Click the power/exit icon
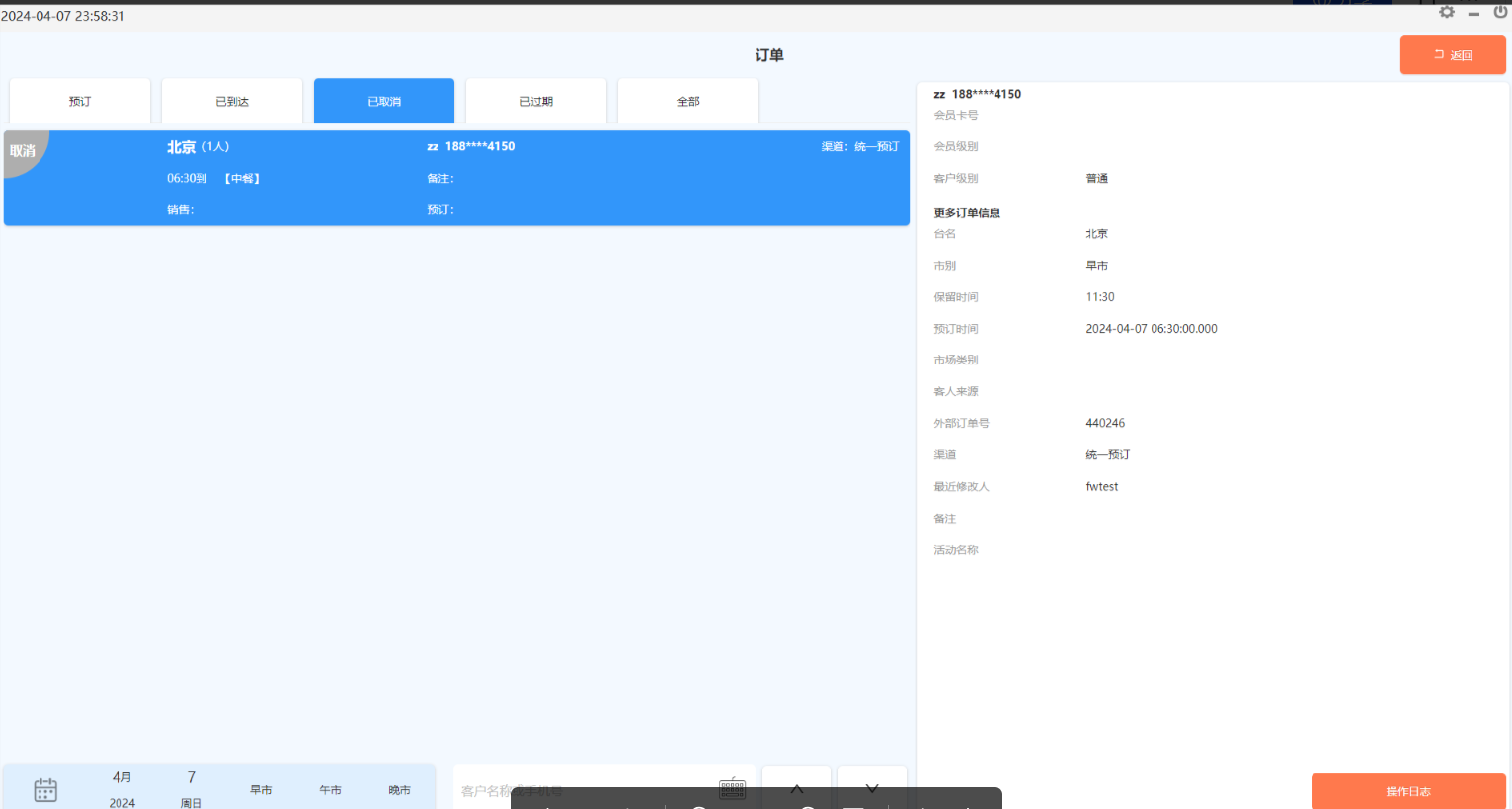 tap(1500, 12)
